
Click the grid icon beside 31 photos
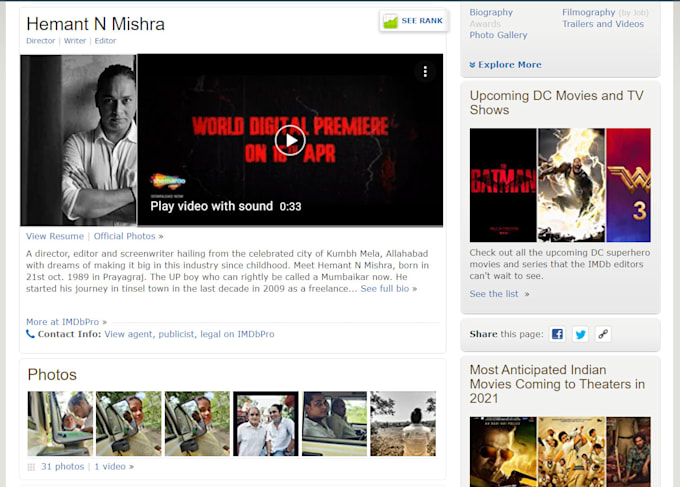31,467
